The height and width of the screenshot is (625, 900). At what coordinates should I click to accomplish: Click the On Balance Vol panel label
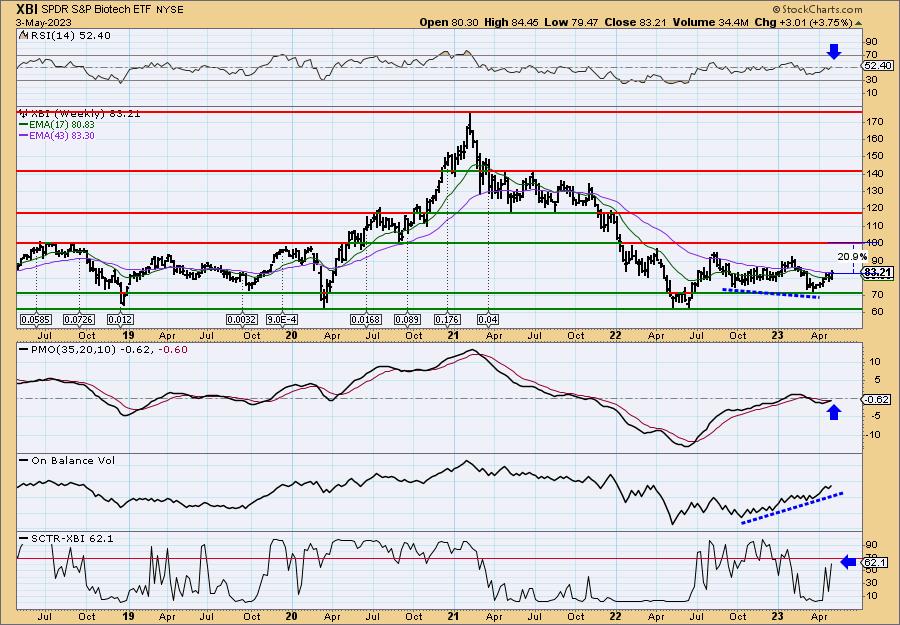point(72,460)
